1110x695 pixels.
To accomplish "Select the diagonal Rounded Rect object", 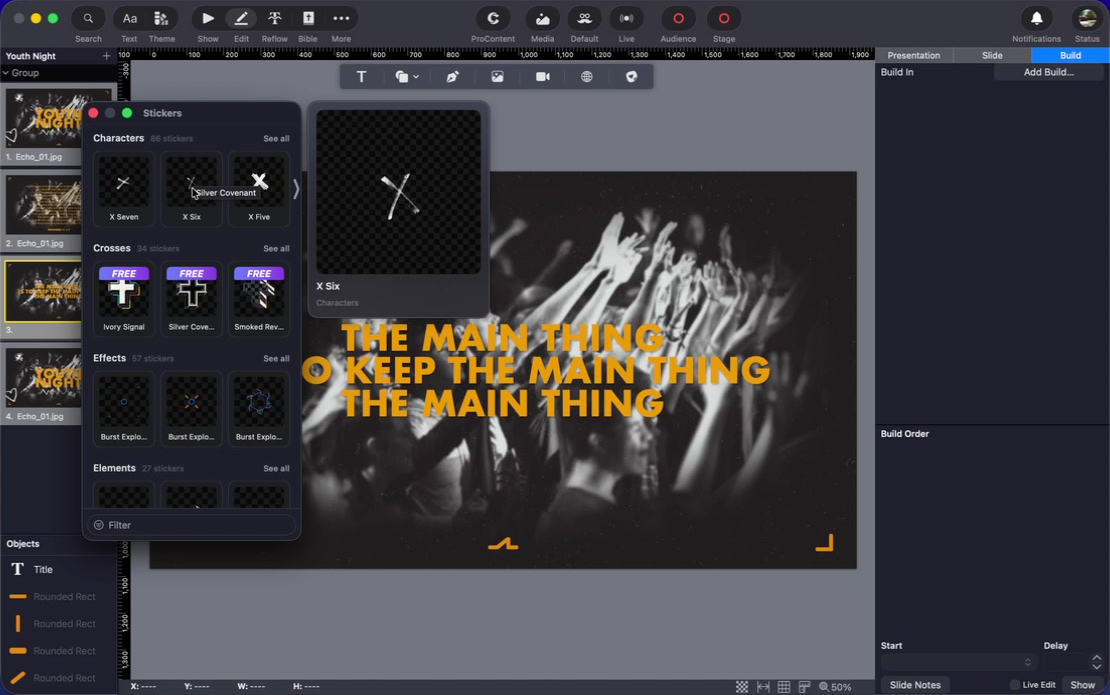I will (x=58, y=678).
